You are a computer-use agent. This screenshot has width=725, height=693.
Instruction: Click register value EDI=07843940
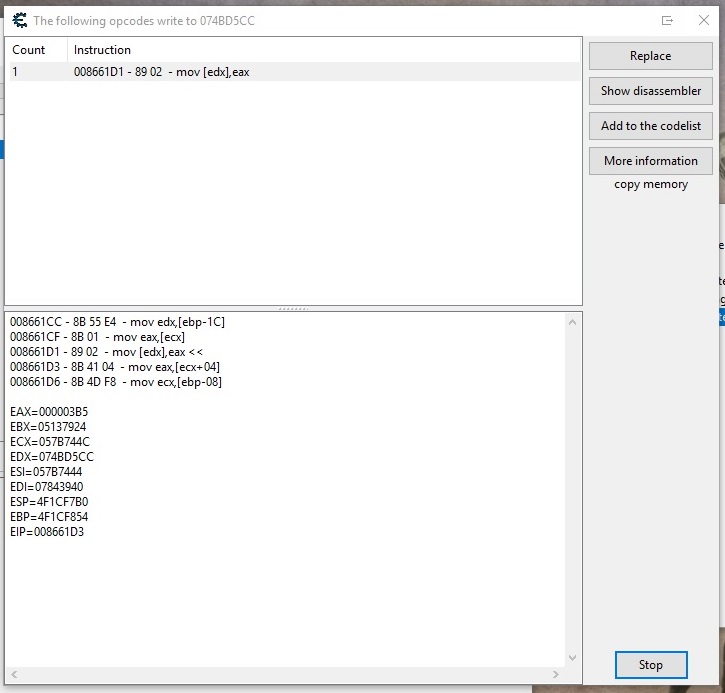tap(47, 487)
